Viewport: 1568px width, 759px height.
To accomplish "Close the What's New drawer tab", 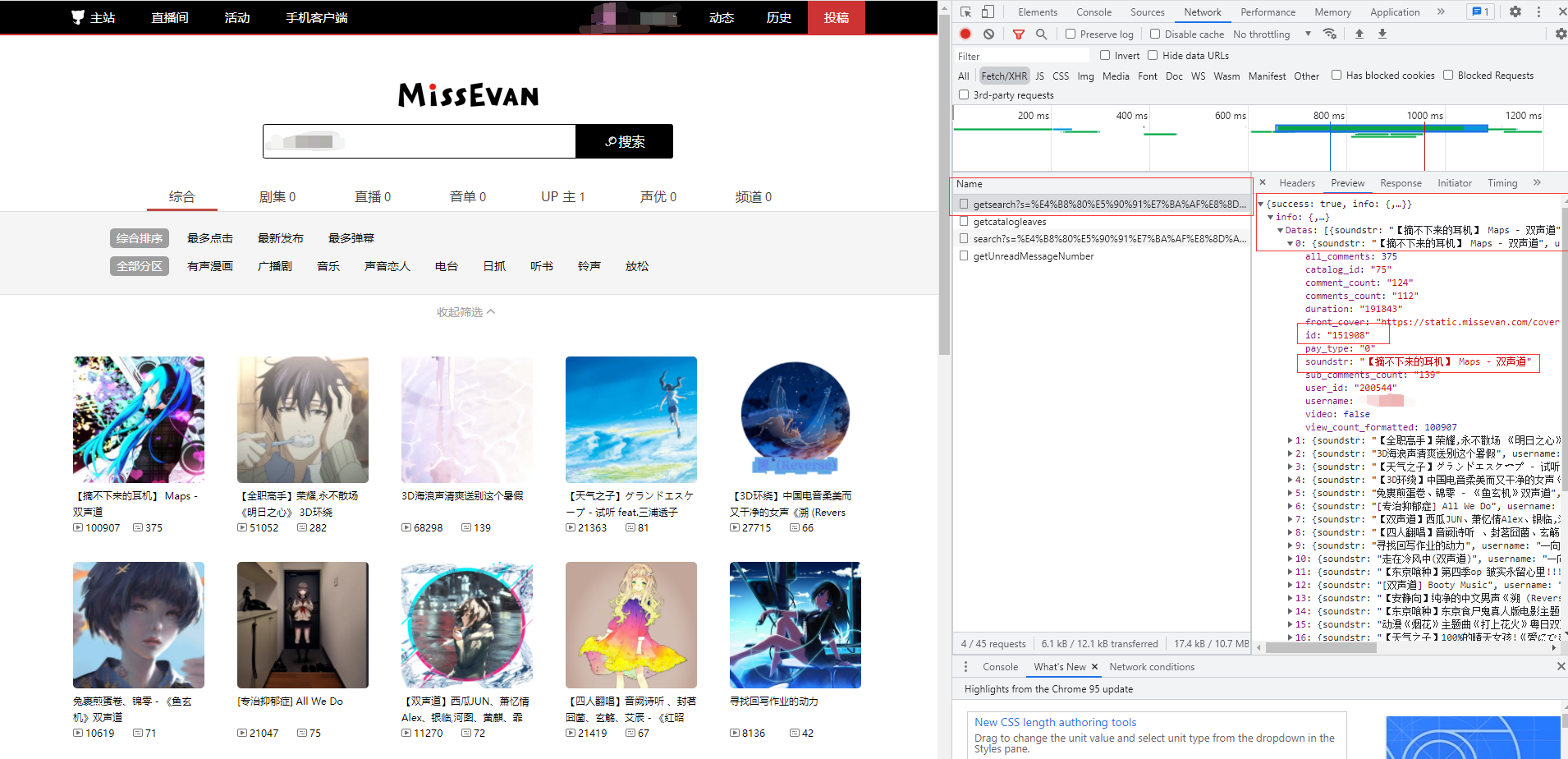I will pos(1094,666).
